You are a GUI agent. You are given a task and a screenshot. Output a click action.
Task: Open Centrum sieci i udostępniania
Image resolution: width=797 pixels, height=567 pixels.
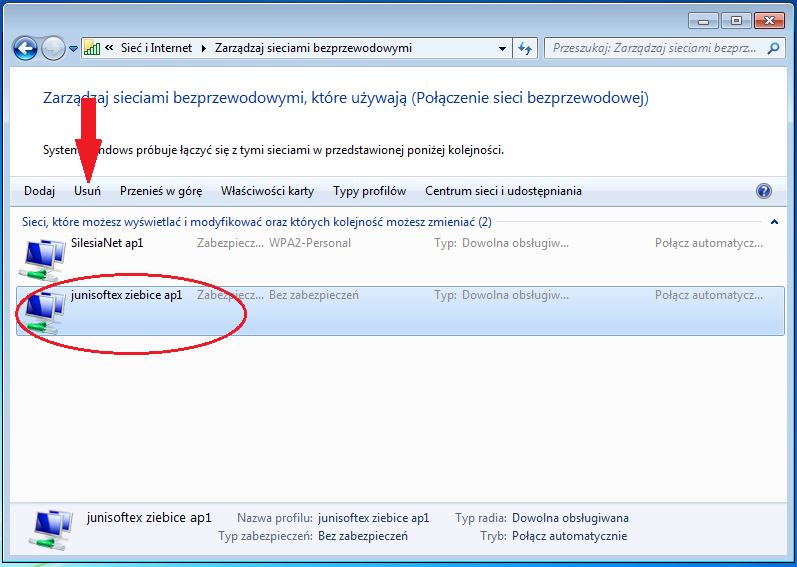503,191
